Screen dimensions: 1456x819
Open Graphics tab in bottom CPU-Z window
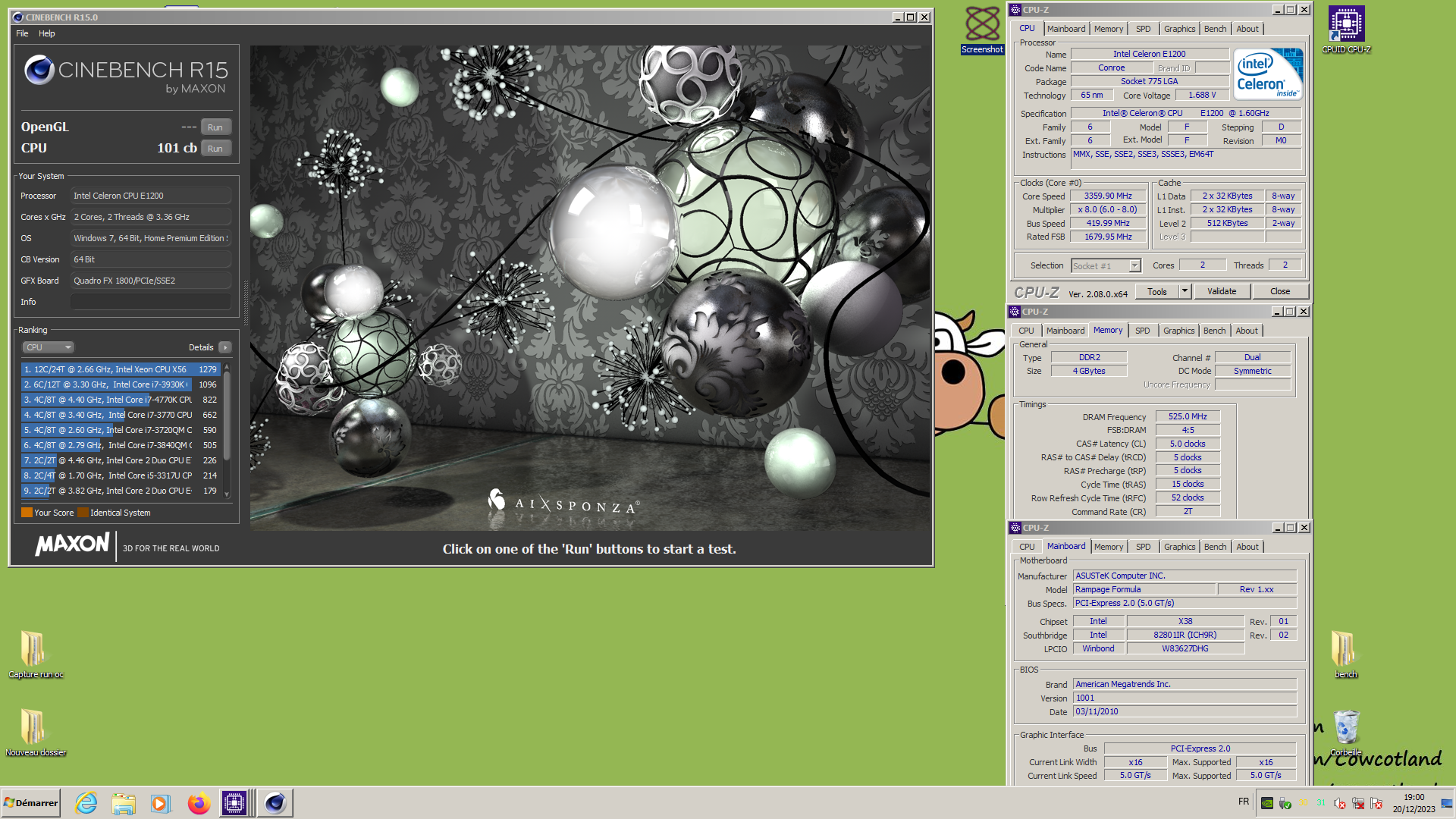(1179, 547)
